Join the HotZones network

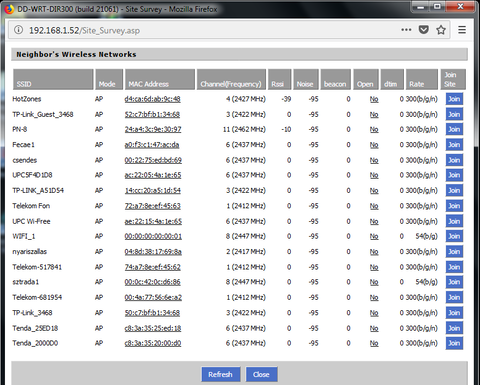tap(454, 99)
